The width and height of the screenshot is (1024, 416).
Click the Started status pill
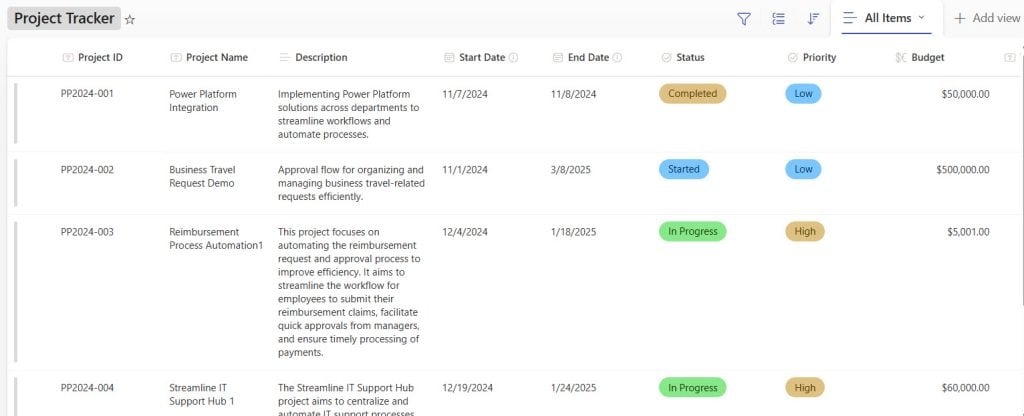[x=684, y=169]
